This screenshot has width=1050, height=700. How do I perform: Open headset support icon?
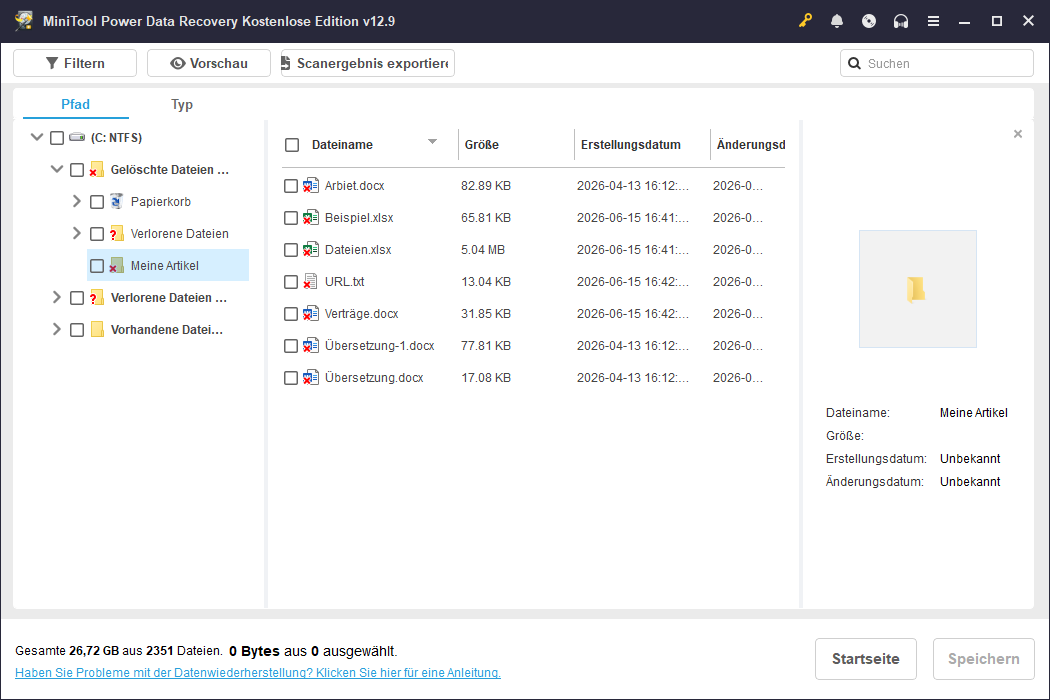[901, 21]
